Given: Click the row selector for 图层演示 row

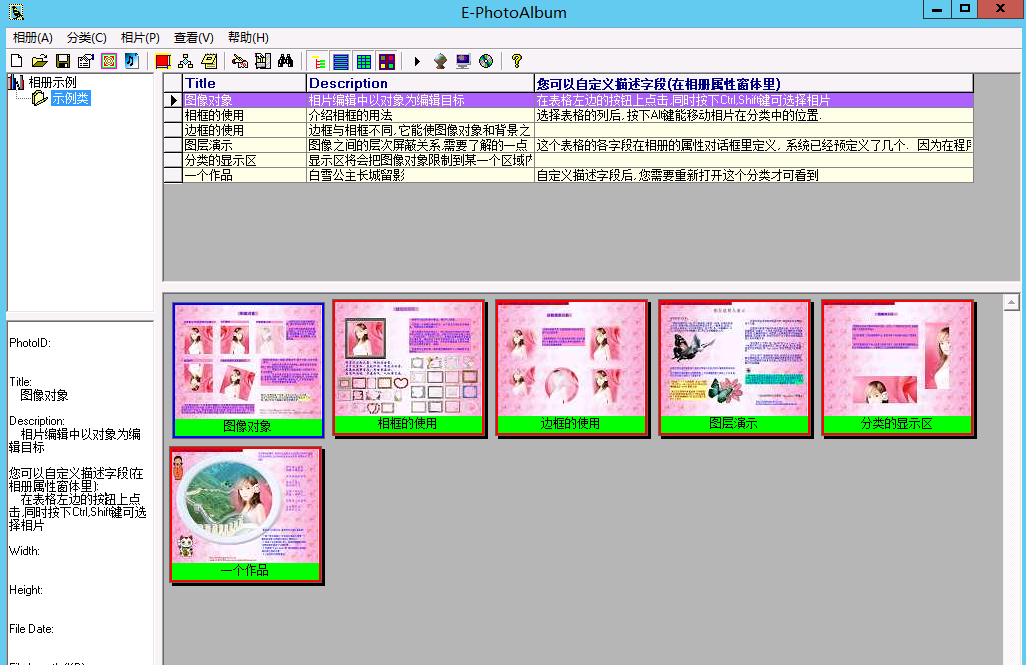Looking at the screenshot, I should pyautogui.click(x=173, y=145).
